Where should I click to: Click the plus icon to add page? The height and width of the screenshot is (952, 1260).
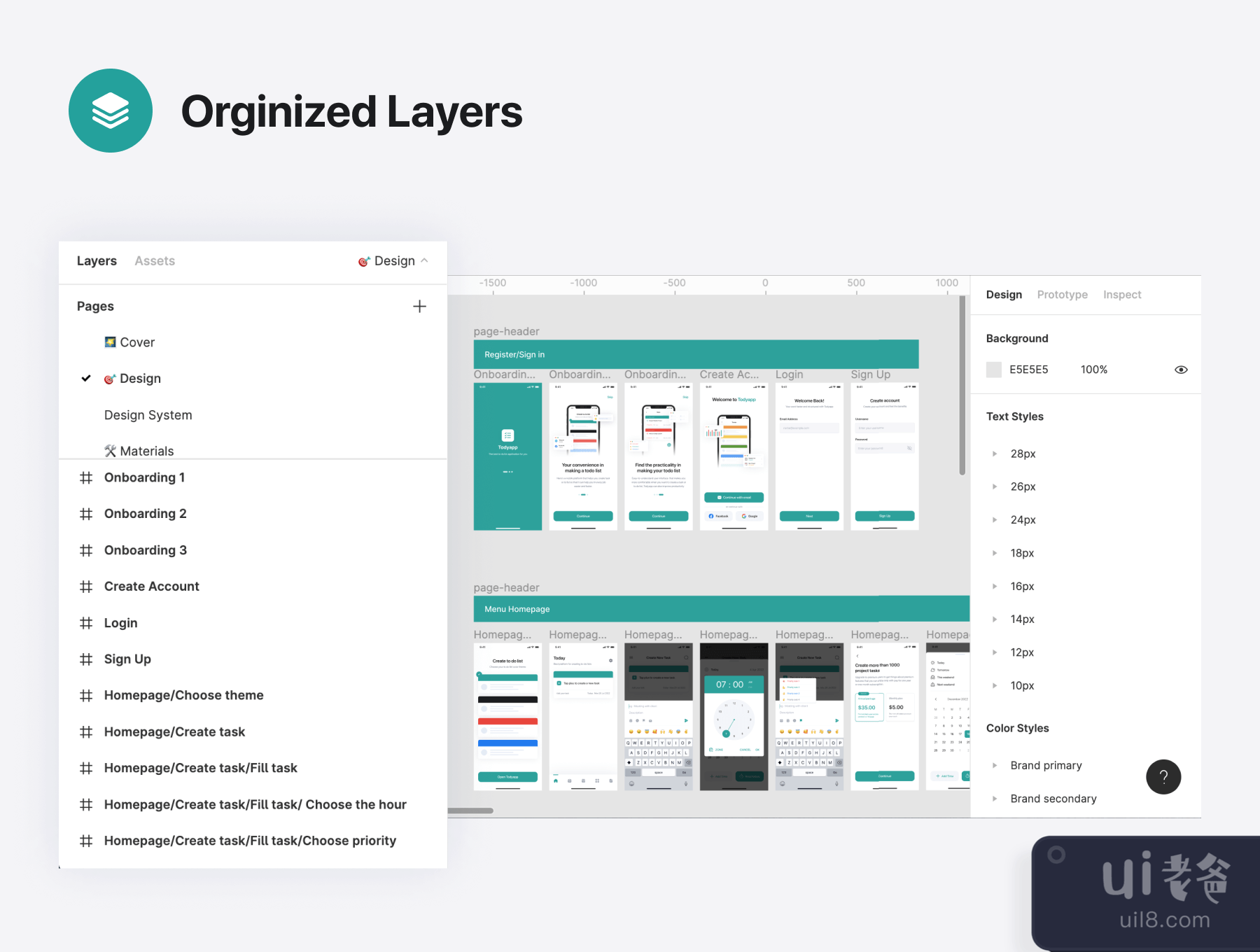click(x=419, y=307)
